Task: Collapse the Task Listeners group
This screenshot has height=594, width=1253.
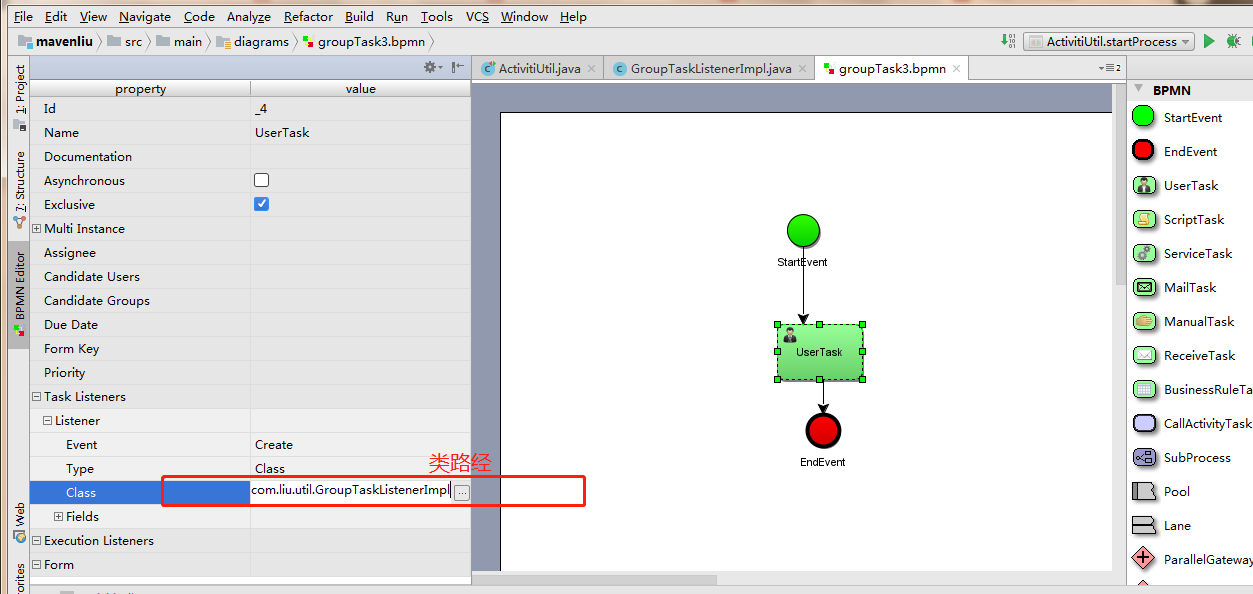Action: pos(37,397)
